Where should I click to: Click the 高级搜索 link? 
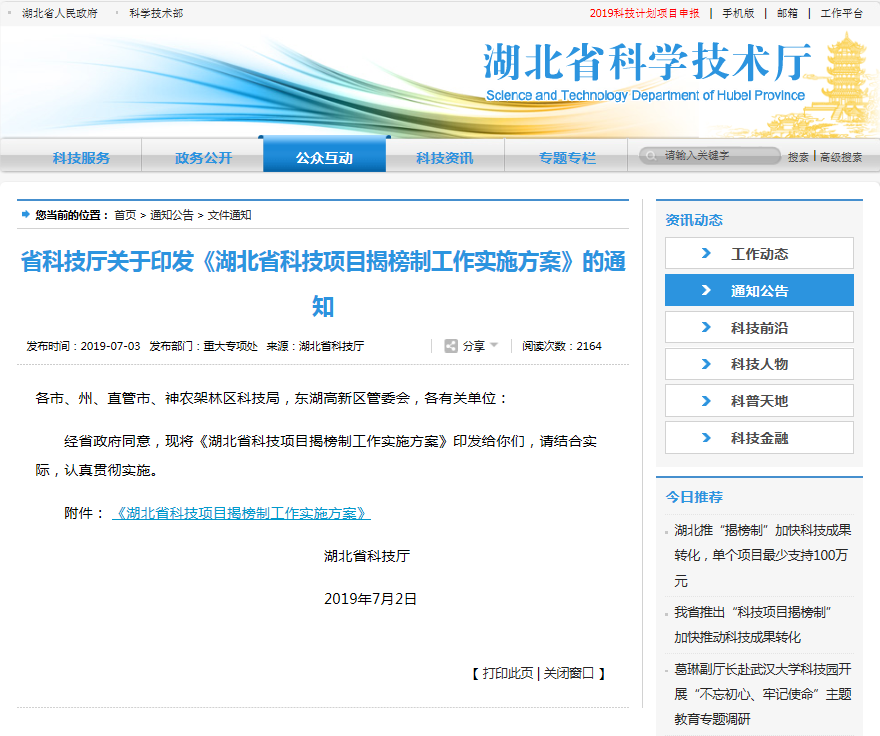(842, 157)
